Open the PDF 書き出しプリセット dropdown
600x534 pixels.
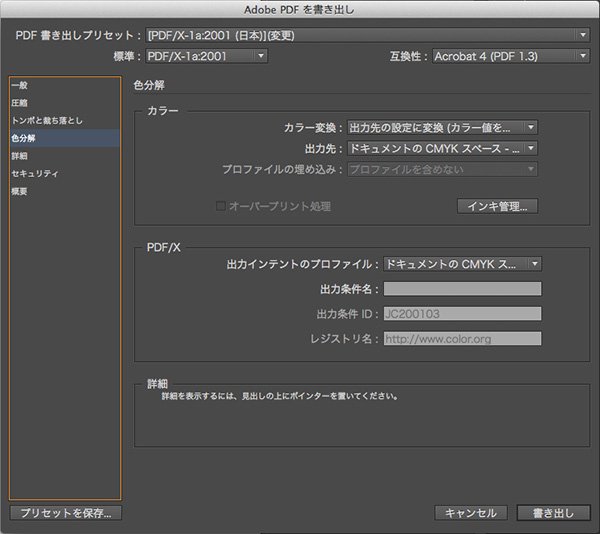(367, 35)
